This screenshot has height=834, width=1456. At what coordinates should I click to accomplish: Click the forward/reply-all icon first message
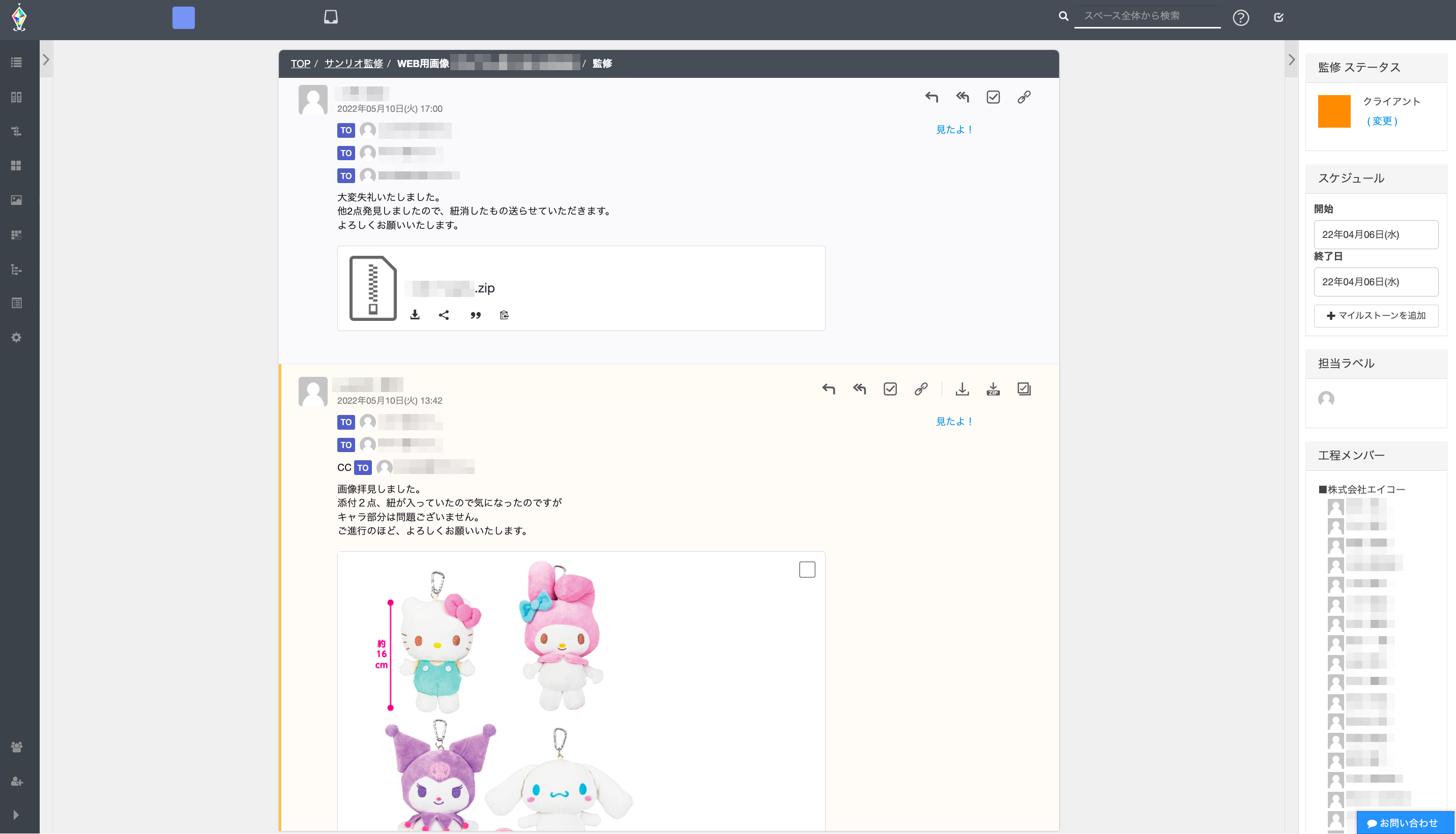point(962,97)
